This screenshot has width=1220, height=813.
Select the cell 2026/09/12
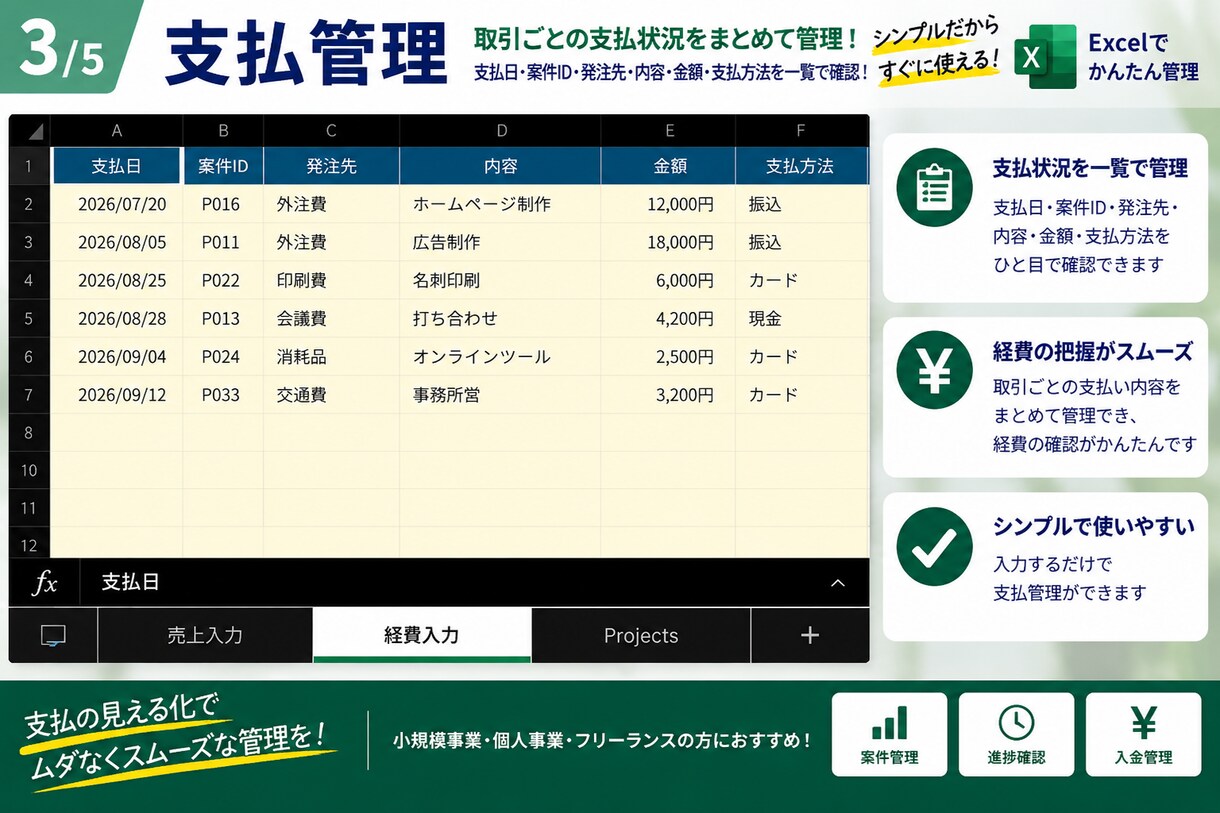coord(117,394)
